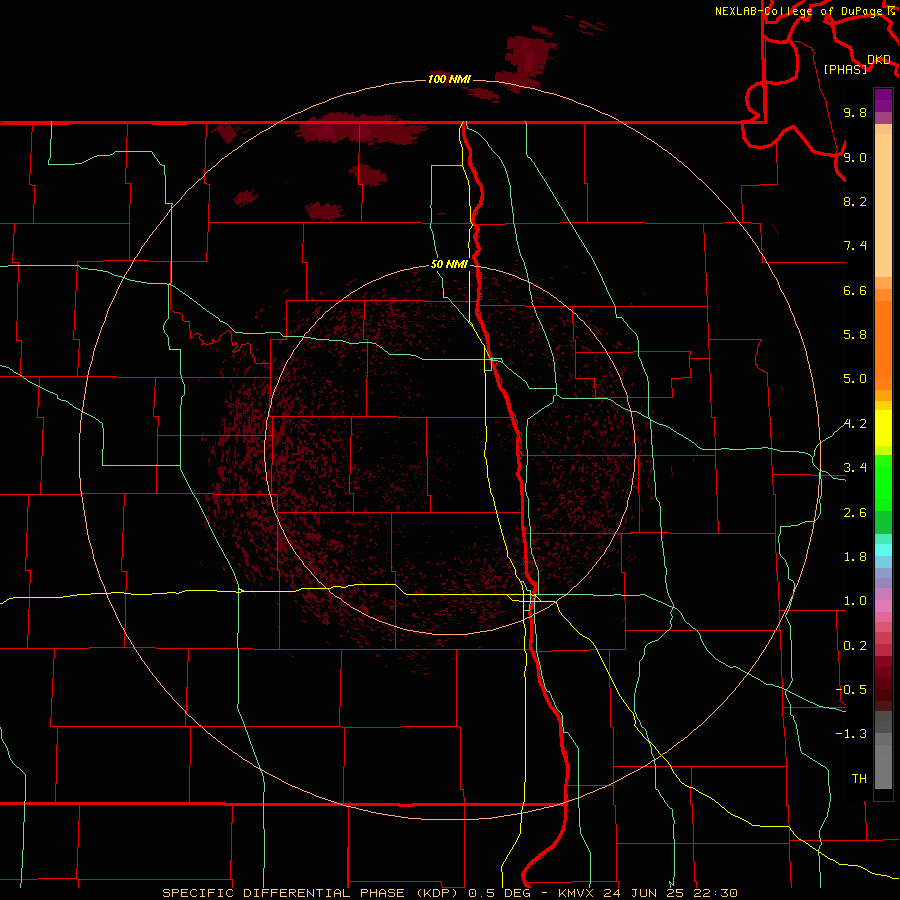Click the TH threshold label on the scale
This screenshot has width=900, height=900.
[x=859, y=779]
